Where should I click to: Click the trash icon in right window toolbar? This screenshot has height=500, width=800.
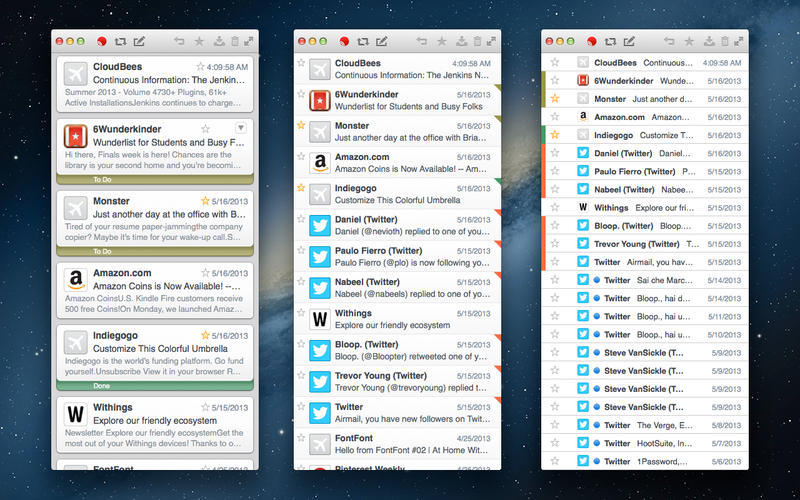pyautogui.click(x=725, y=41)
